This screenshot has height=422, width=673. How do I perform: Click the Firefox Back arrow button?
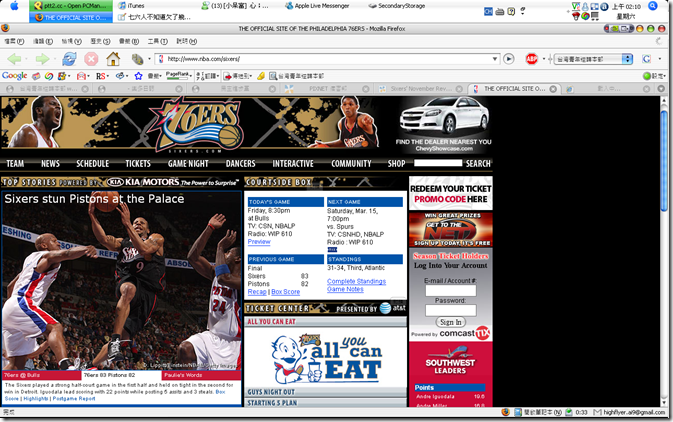[15, 59]
